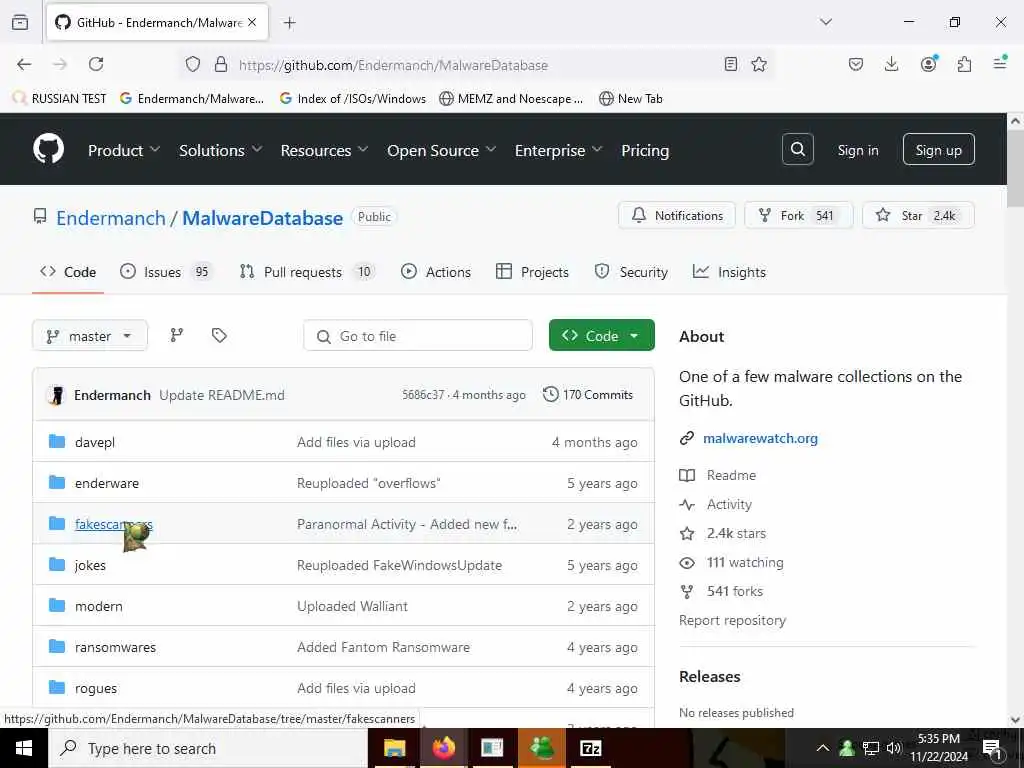The image size is (1024, 768).
Task: Open the Pocket save icon
Action: pyautogui.click(x=856, y=64)
